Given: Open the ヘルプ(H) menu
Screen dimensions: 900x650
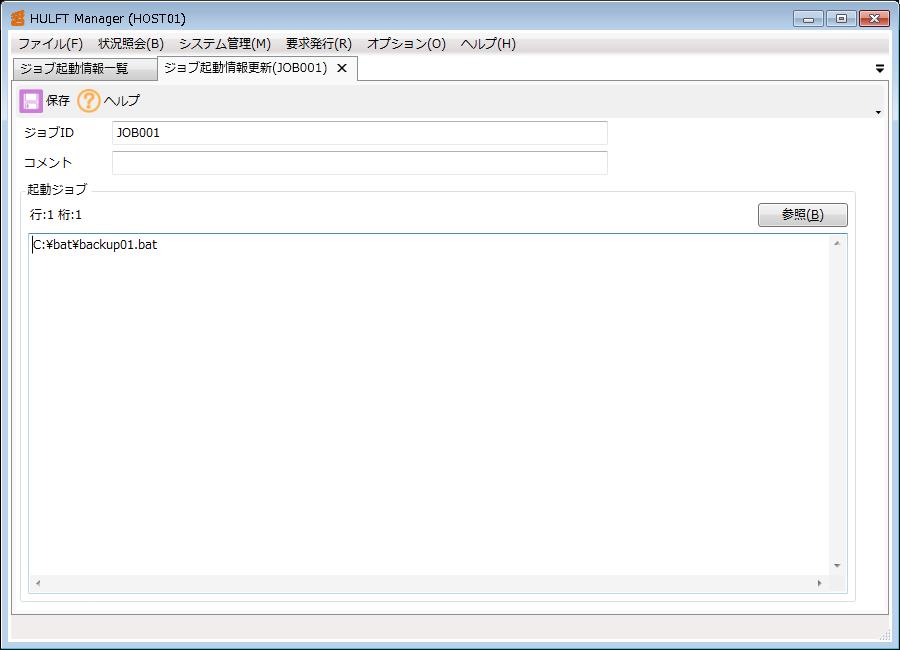Looking at the screenshot, I should (488, 44).
